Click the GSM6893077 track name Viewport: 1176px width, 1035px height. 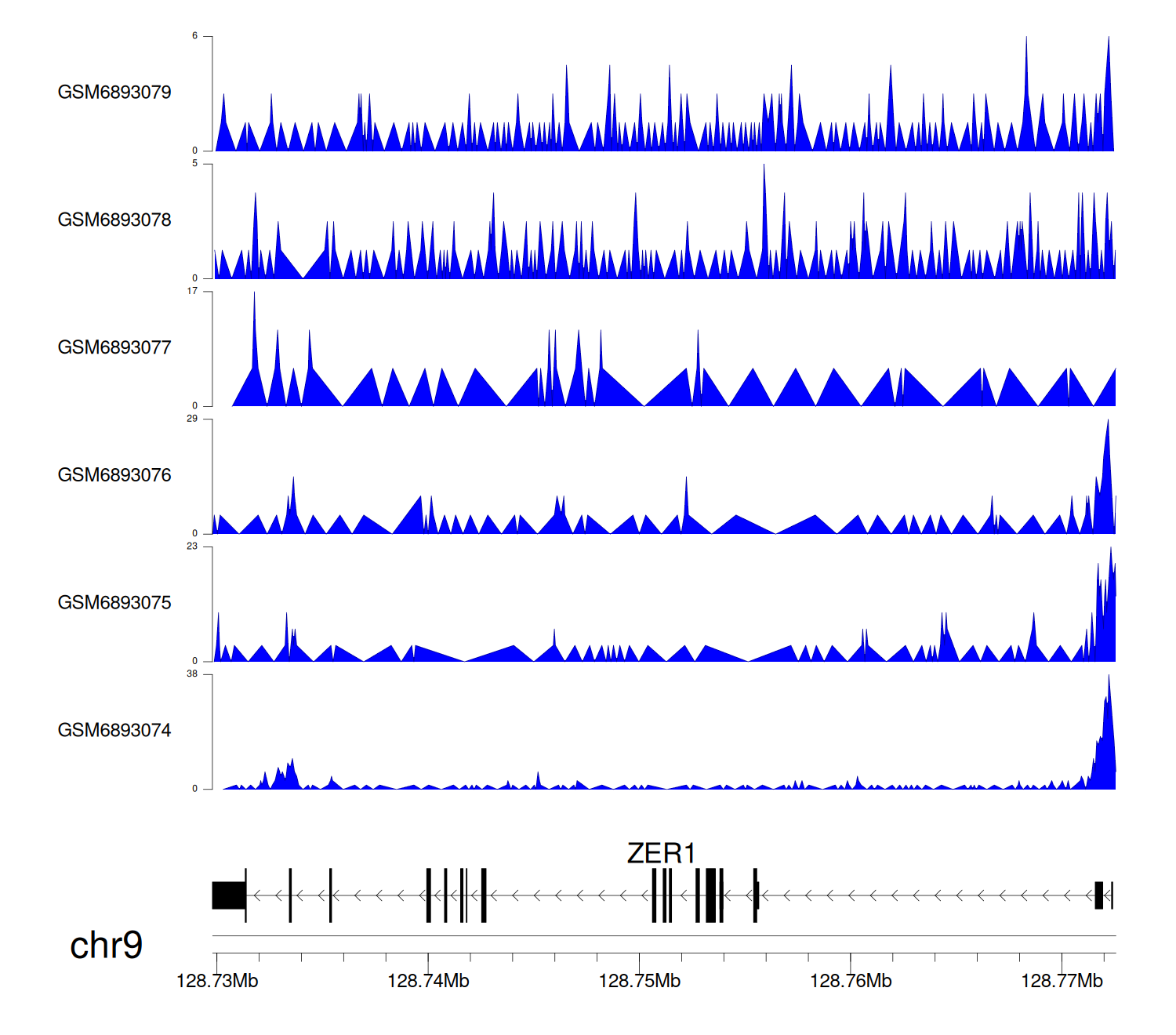(114, 347)
